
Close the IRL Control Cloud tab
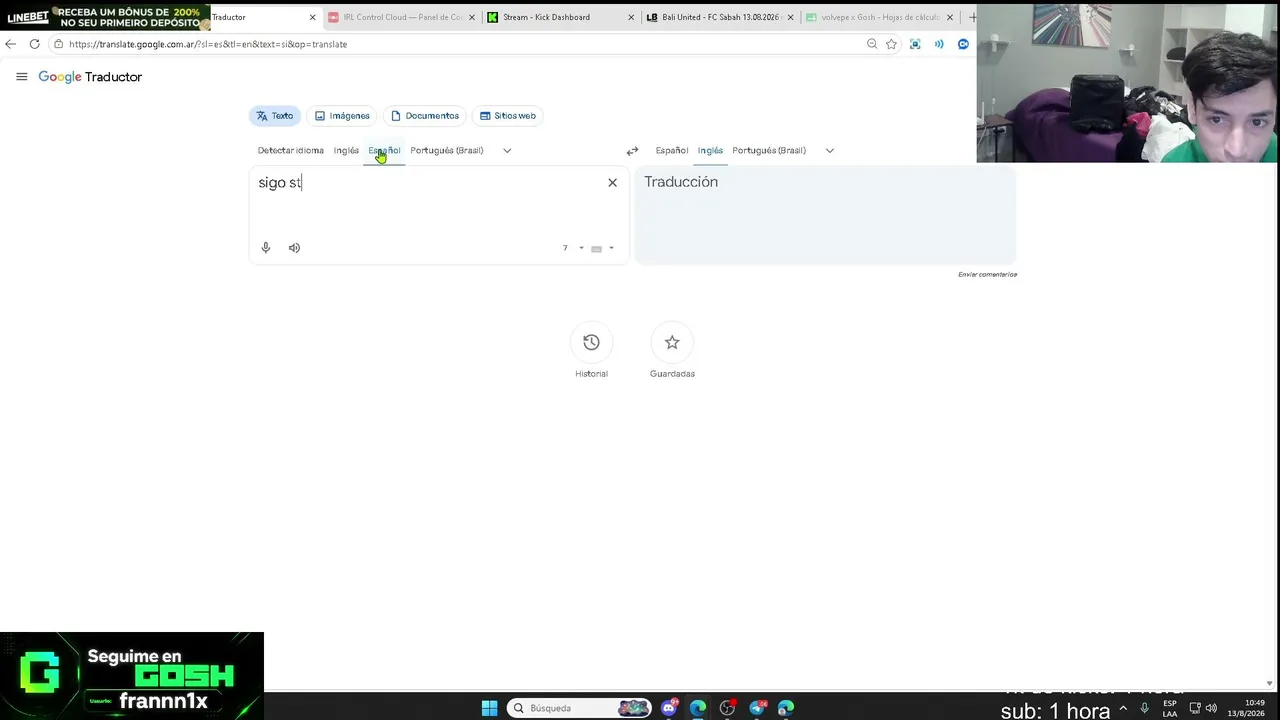pyautogui.click(x=472, y=17)
